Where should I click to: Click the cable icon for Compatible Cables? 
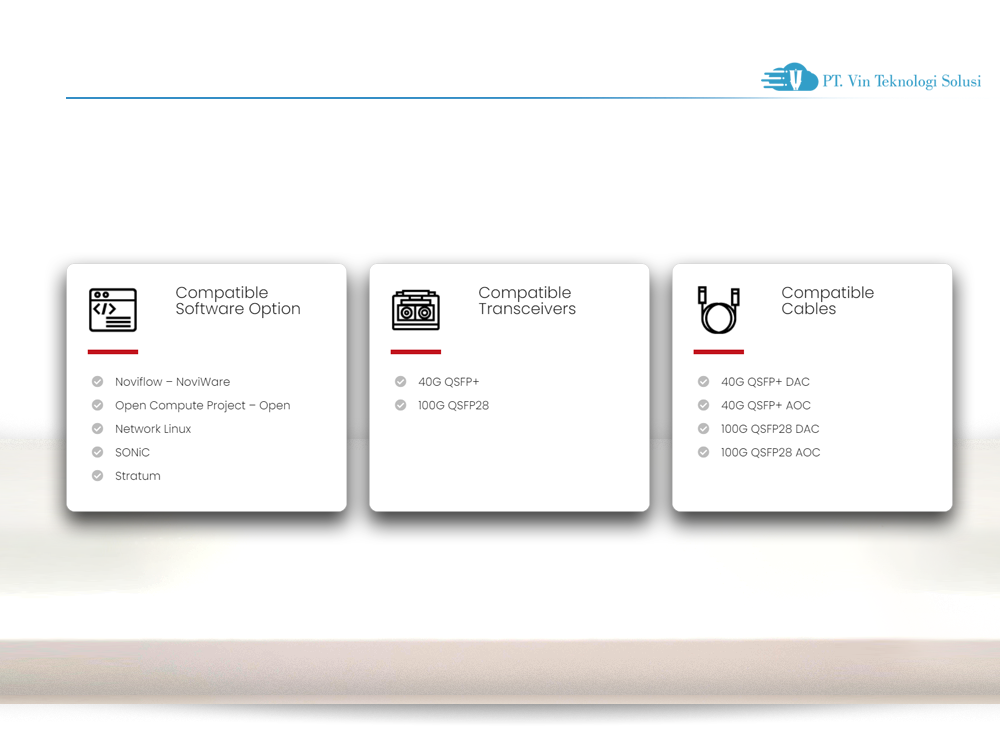pyautogui.click(x=719, y=310)
